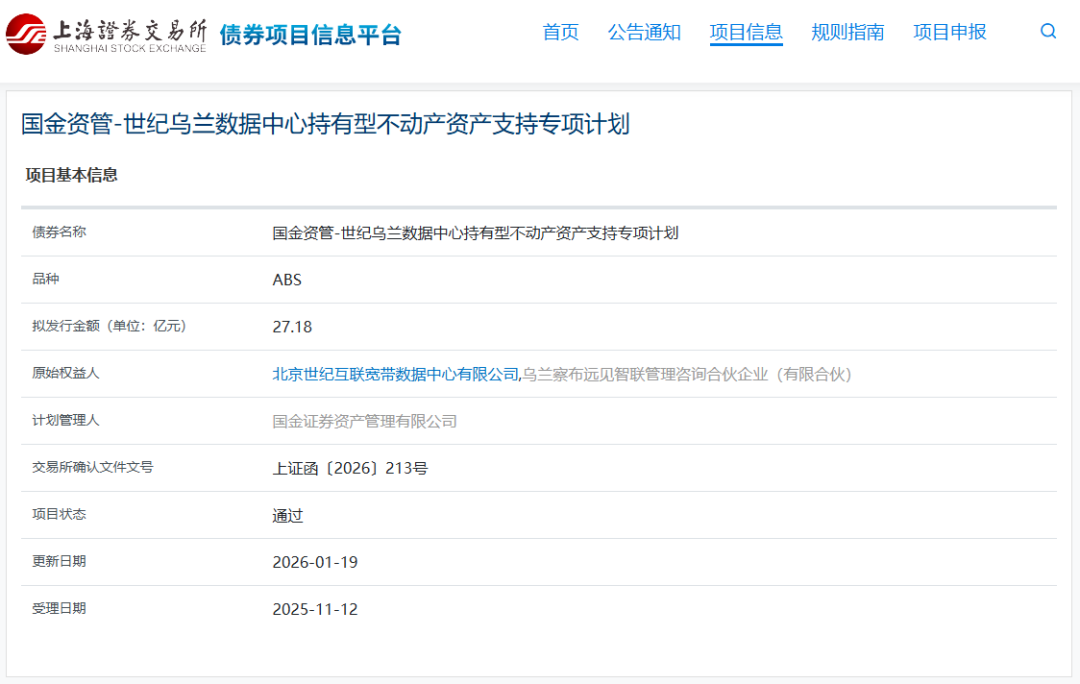Select the issue amount value 27.18
Screen dimensions: 1080x684
pyautogui.click(x=291, y=327)
